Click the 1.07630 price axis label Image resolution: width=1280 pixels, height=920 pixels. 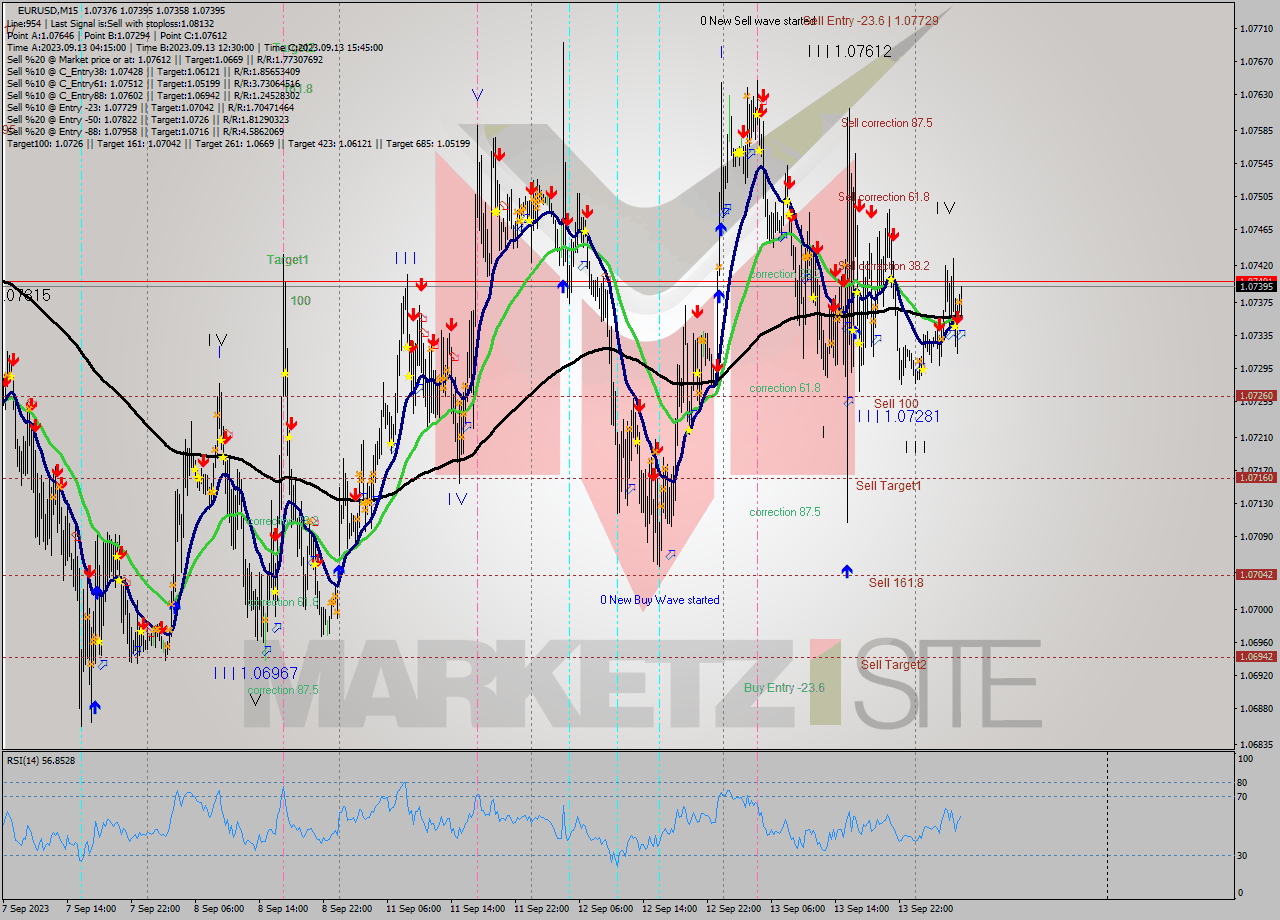tap(1256, 95)
